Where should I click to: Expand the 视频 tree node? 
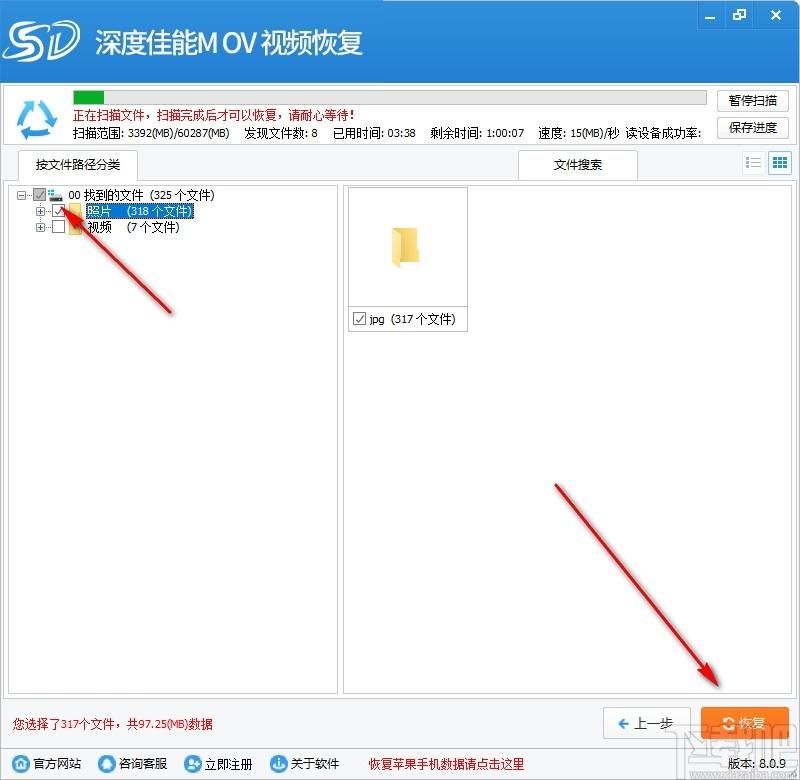pos(40,227)
